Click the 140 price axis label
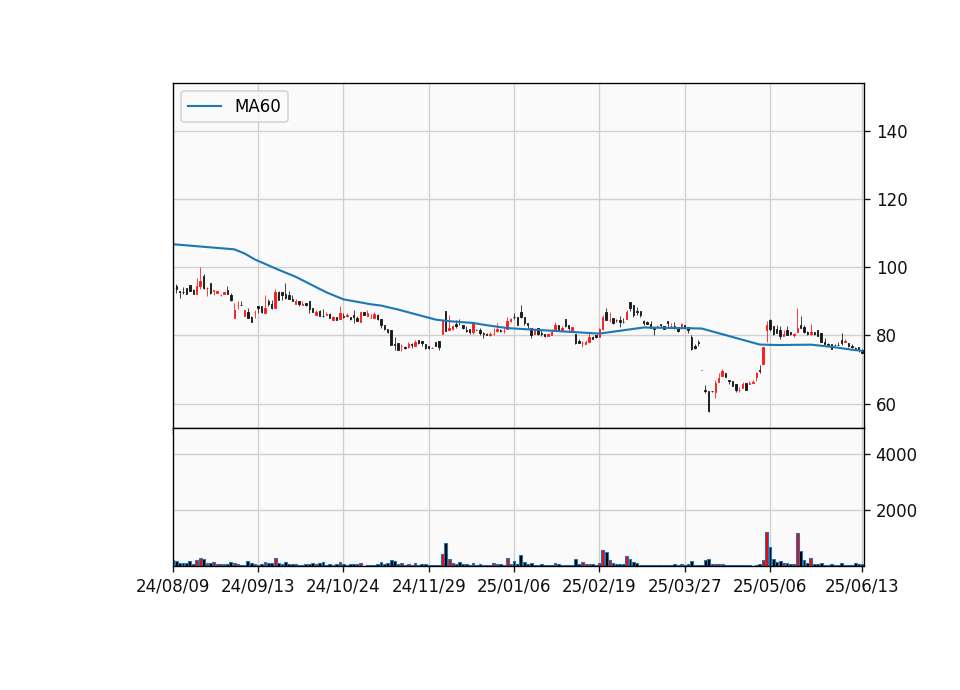The height and width of the screenshot is (690, 960). pos(892,132)
